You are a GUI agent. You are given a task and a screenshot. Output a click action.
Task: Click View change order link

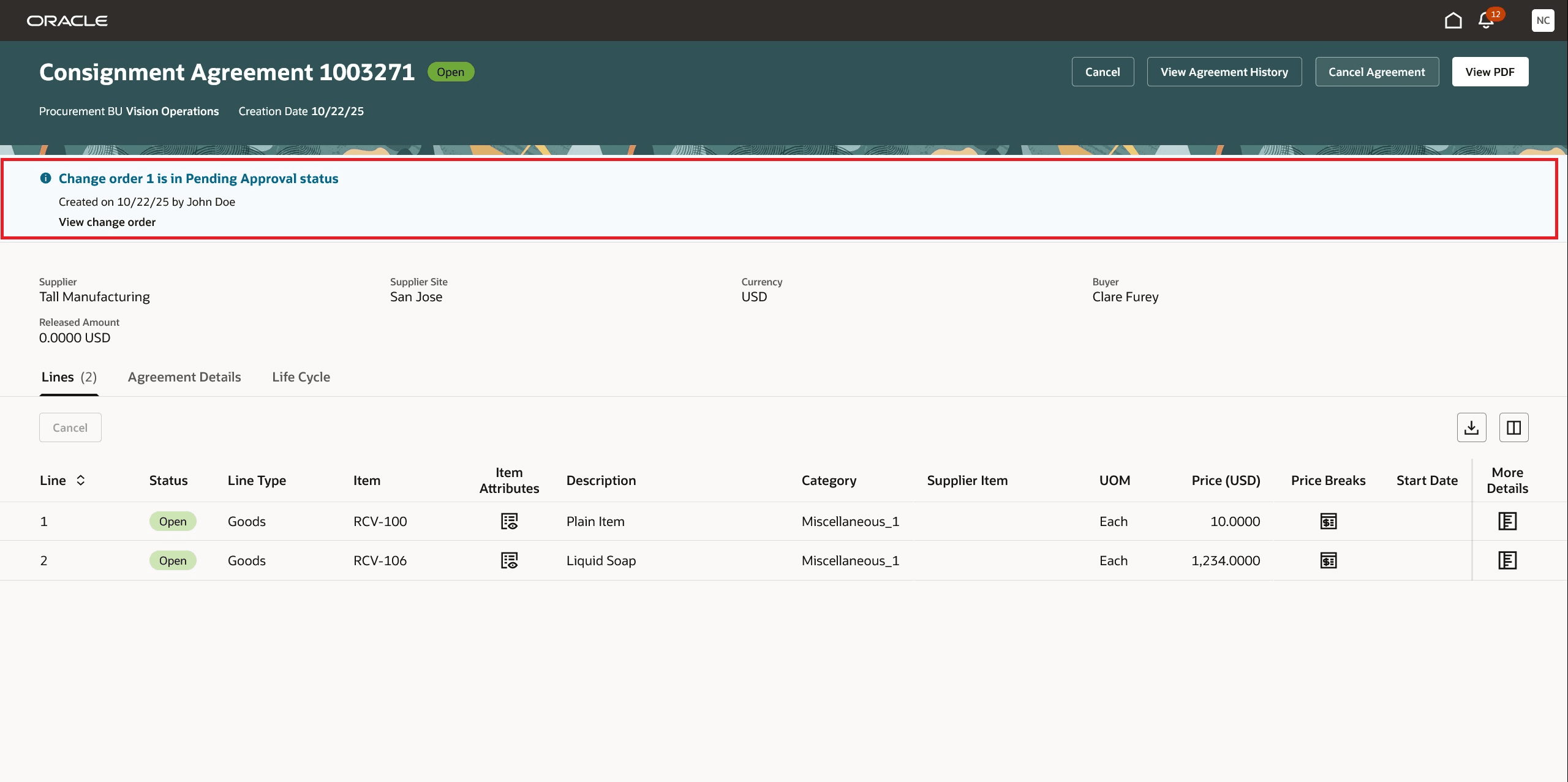pos(107,222)
